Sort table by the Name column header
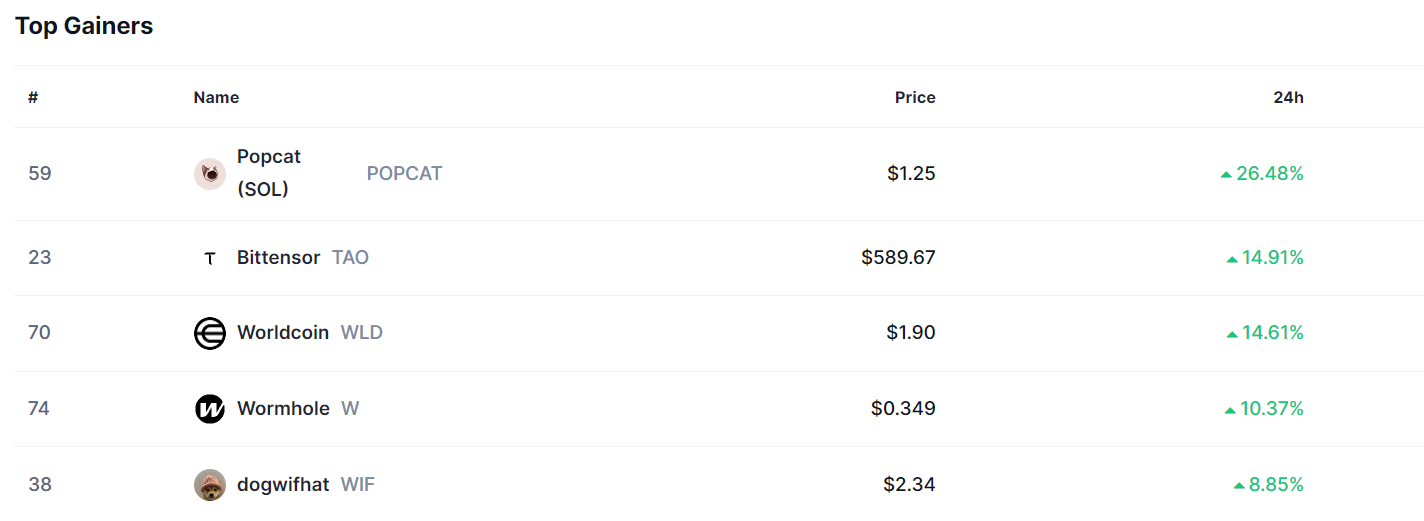 pos(216,97)
